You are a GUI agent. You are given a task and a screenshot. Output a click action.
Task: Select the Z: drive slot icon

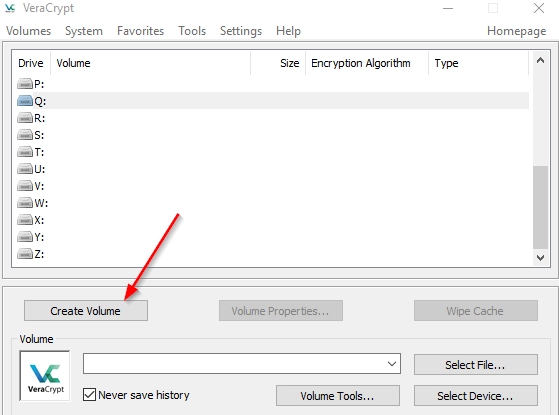coord(25,254)
